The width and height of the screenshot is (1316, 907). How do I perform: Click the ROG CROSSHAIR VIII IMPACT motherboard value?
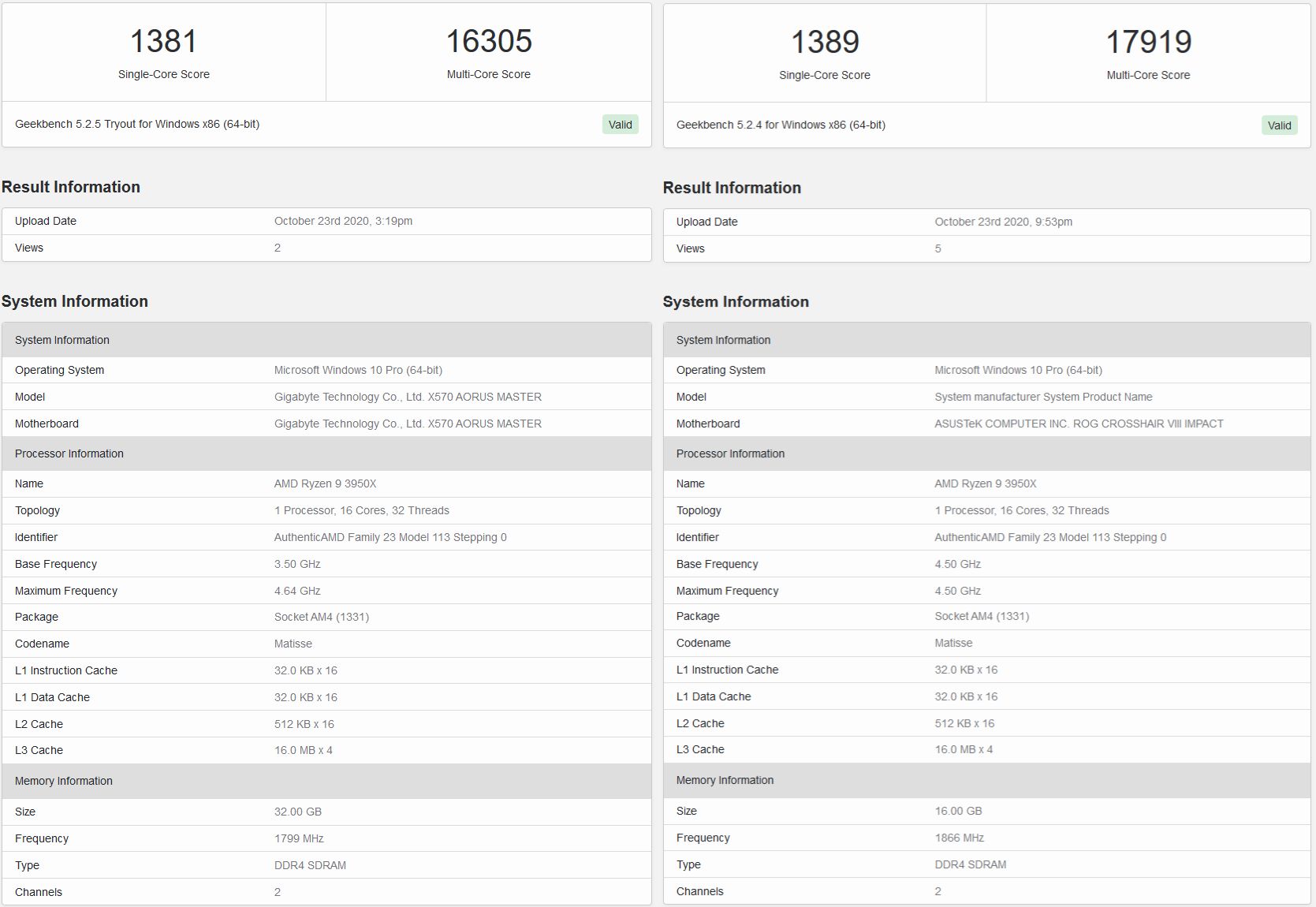click(1079, 424)
